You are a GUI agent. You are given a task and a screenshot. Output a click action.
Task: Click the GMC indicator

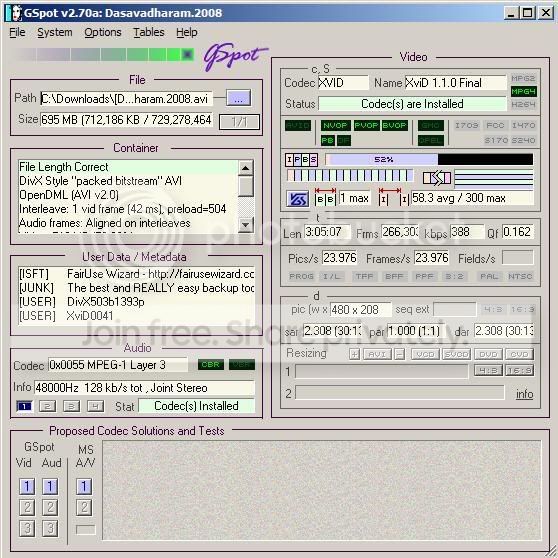[431, 125]
